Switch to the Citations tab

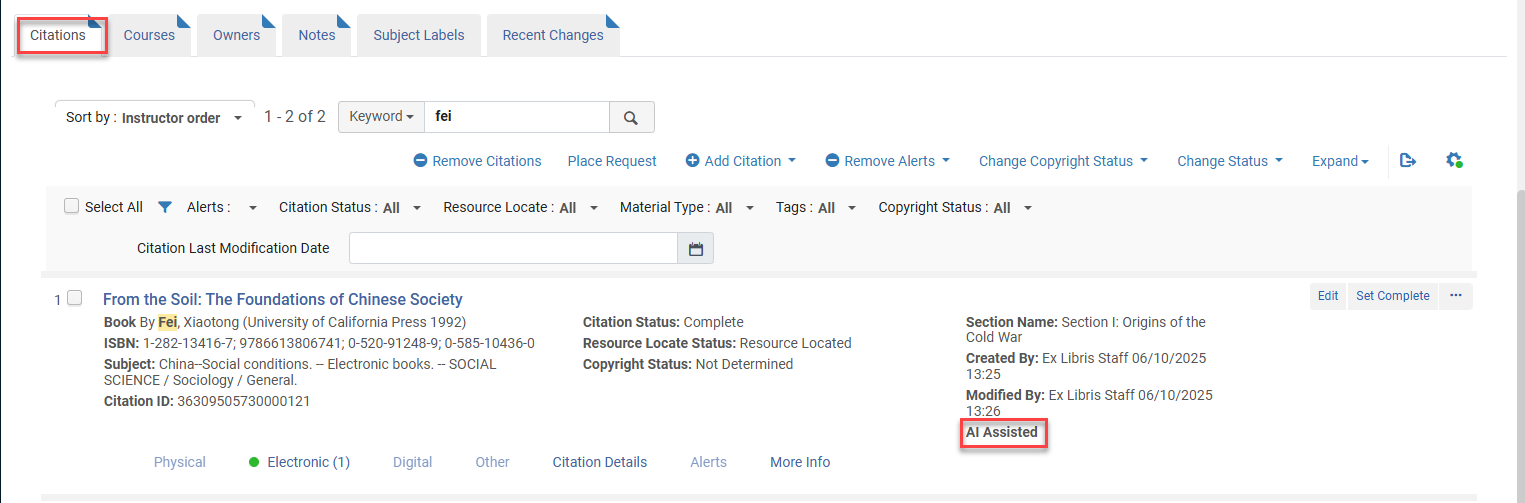58,35
